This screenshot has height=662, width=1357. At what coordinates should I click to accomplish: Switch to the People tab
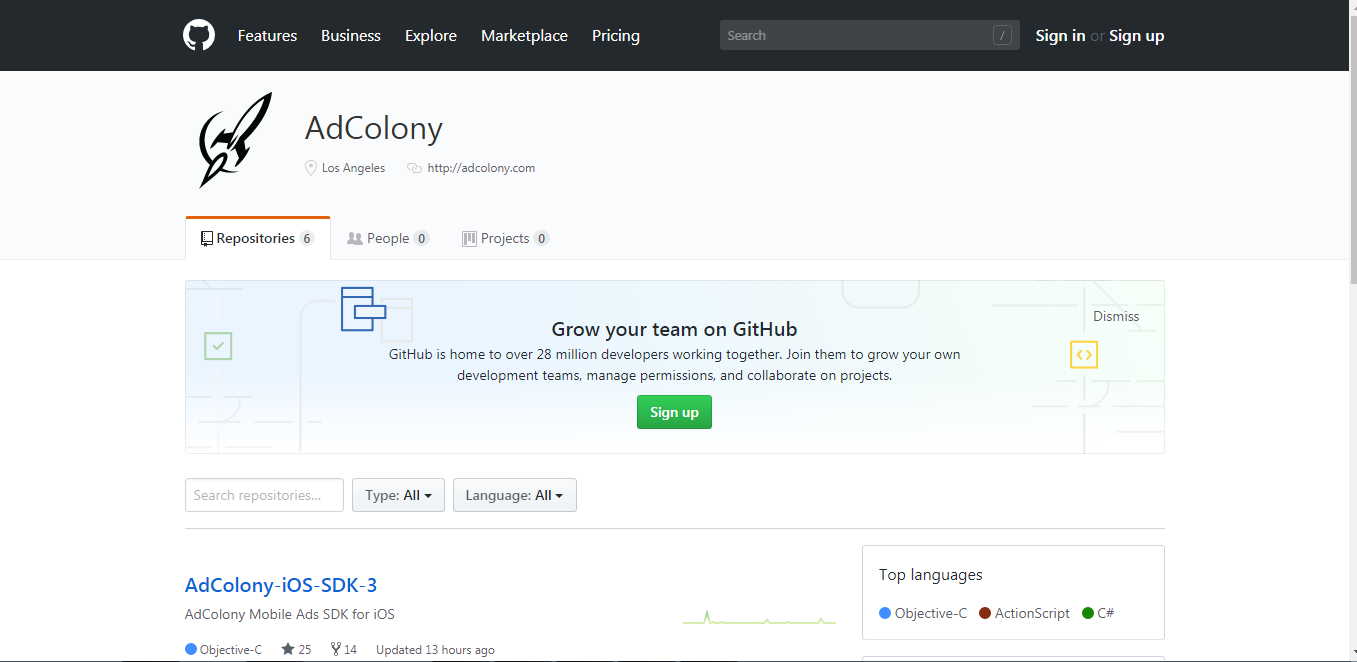tap(388, 238)
